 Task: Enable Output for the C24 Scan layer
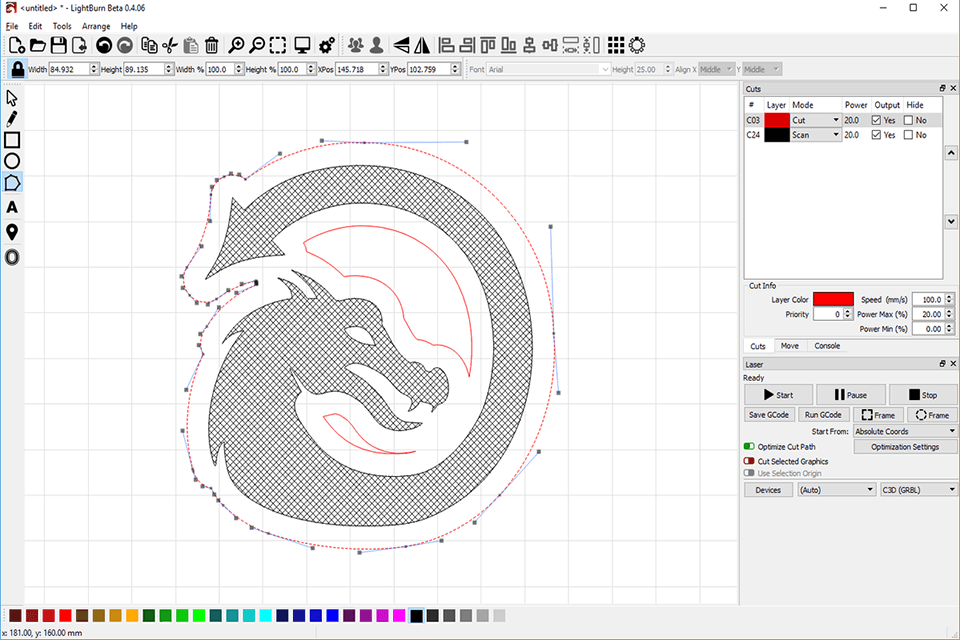pyautogui.click(x=877, y=134)
